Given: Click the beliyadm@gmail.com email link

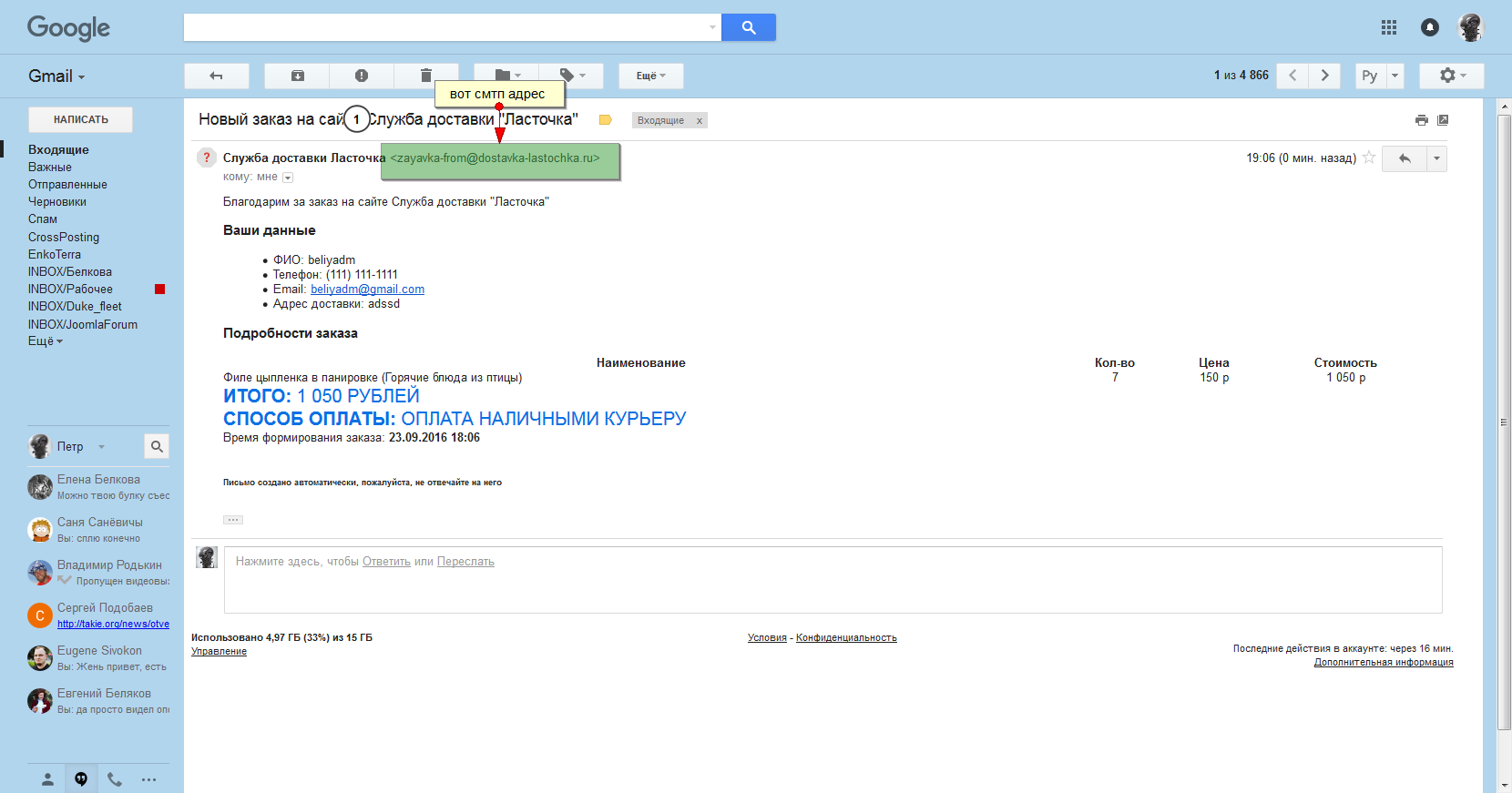Looking at the screenshot, I should tap(367, 290).
